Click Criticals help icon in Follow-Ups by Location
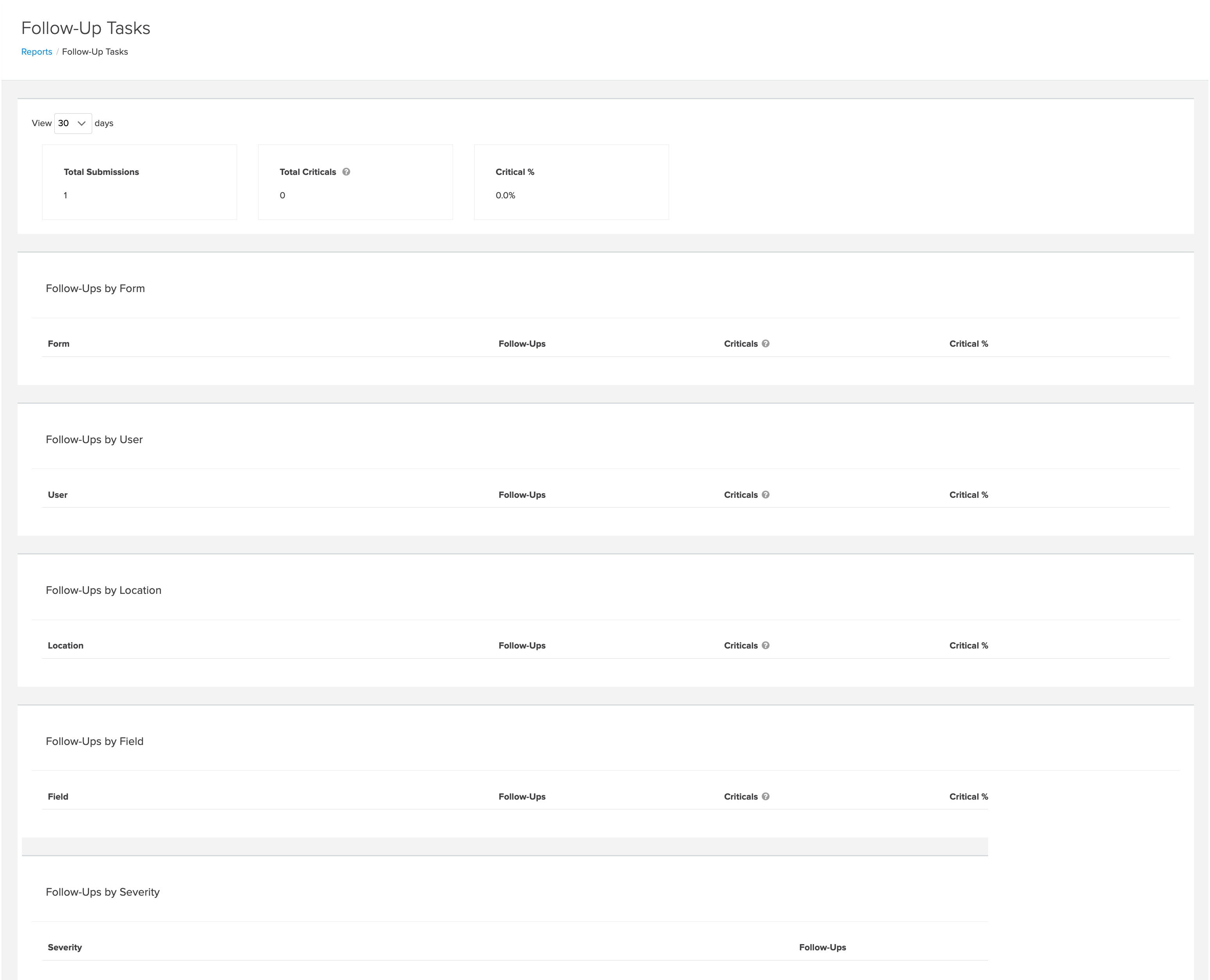1210x980 pixels. [x=766, y=645]
